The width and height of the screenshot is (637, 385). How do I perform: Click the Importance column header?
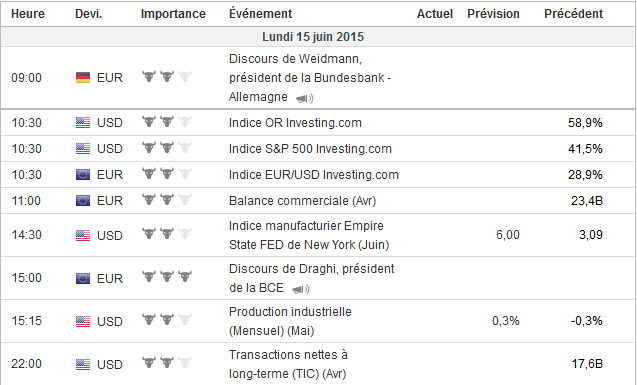(x=173, y=14)
